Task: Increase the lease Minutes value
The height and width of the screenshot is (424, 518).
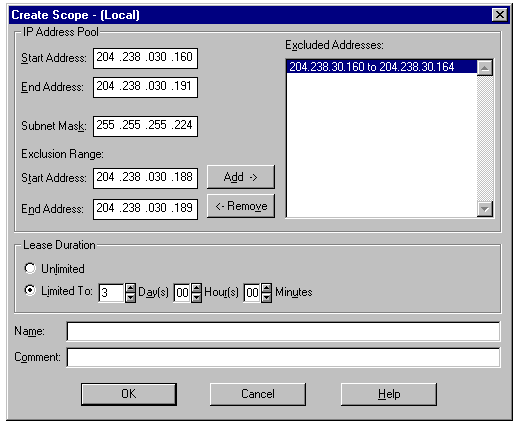Action: (266, 288)
